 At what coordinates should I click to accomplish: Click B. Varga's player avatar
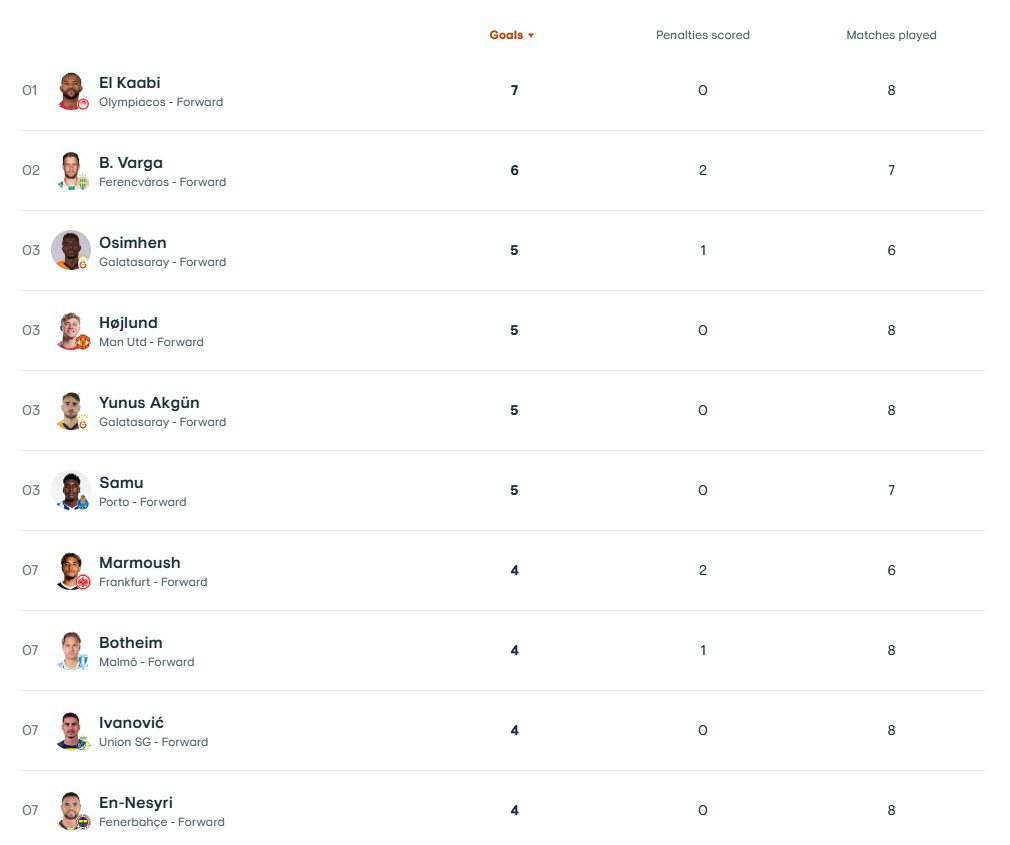(x=71, y=170)
